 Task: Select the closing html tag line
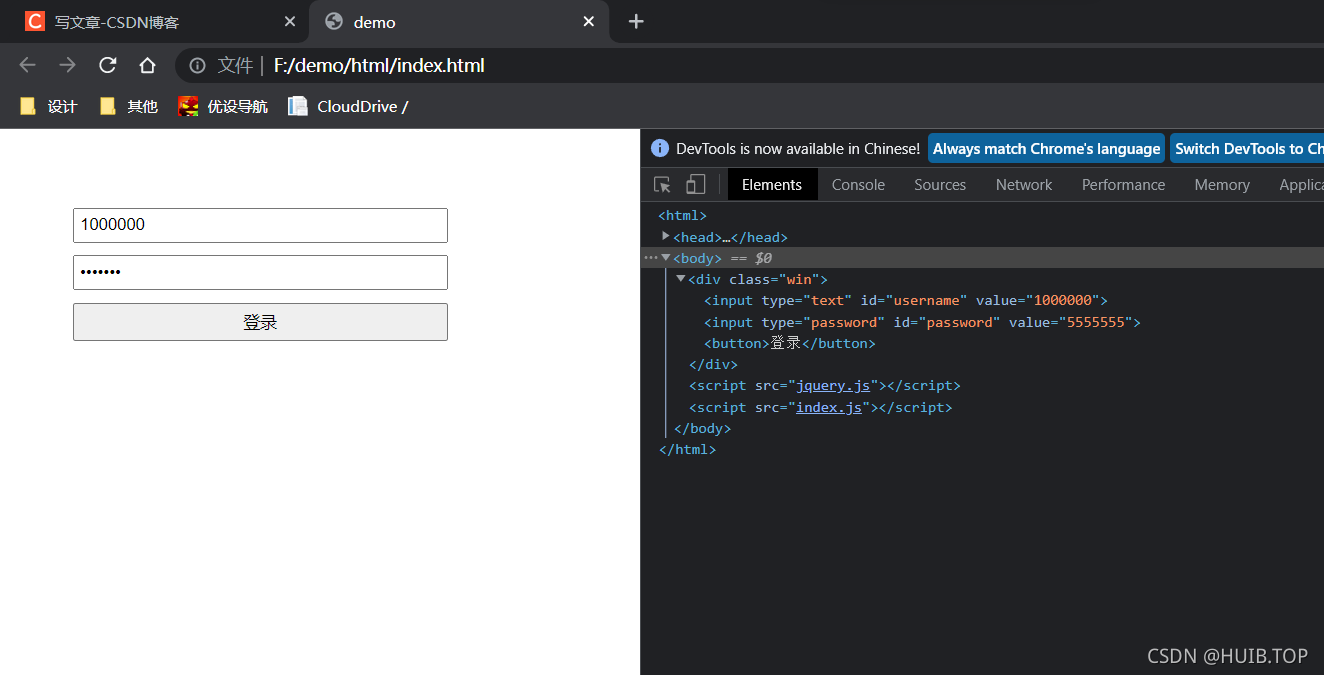coord(687,450)
